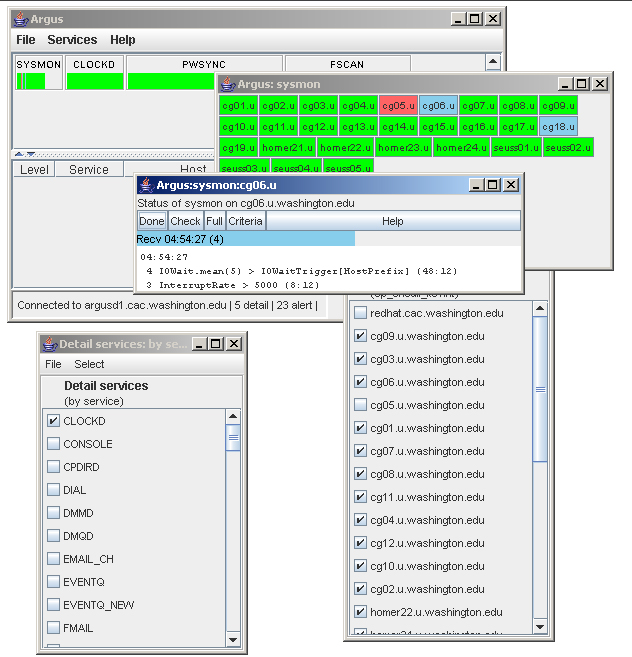The image size is (632, 657).
Task: Click the green seuss01.u host tile
Action: (516, 148)
